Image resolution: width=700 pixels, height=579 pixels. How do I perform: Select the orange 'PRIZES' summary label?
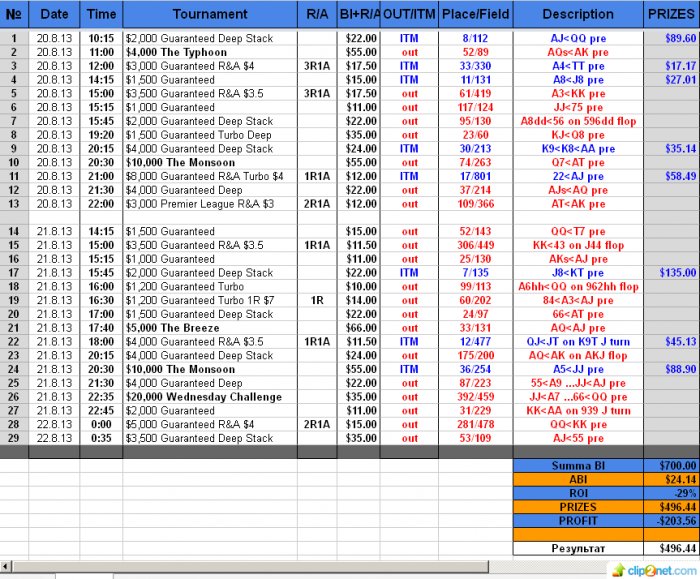click(578, 507)
